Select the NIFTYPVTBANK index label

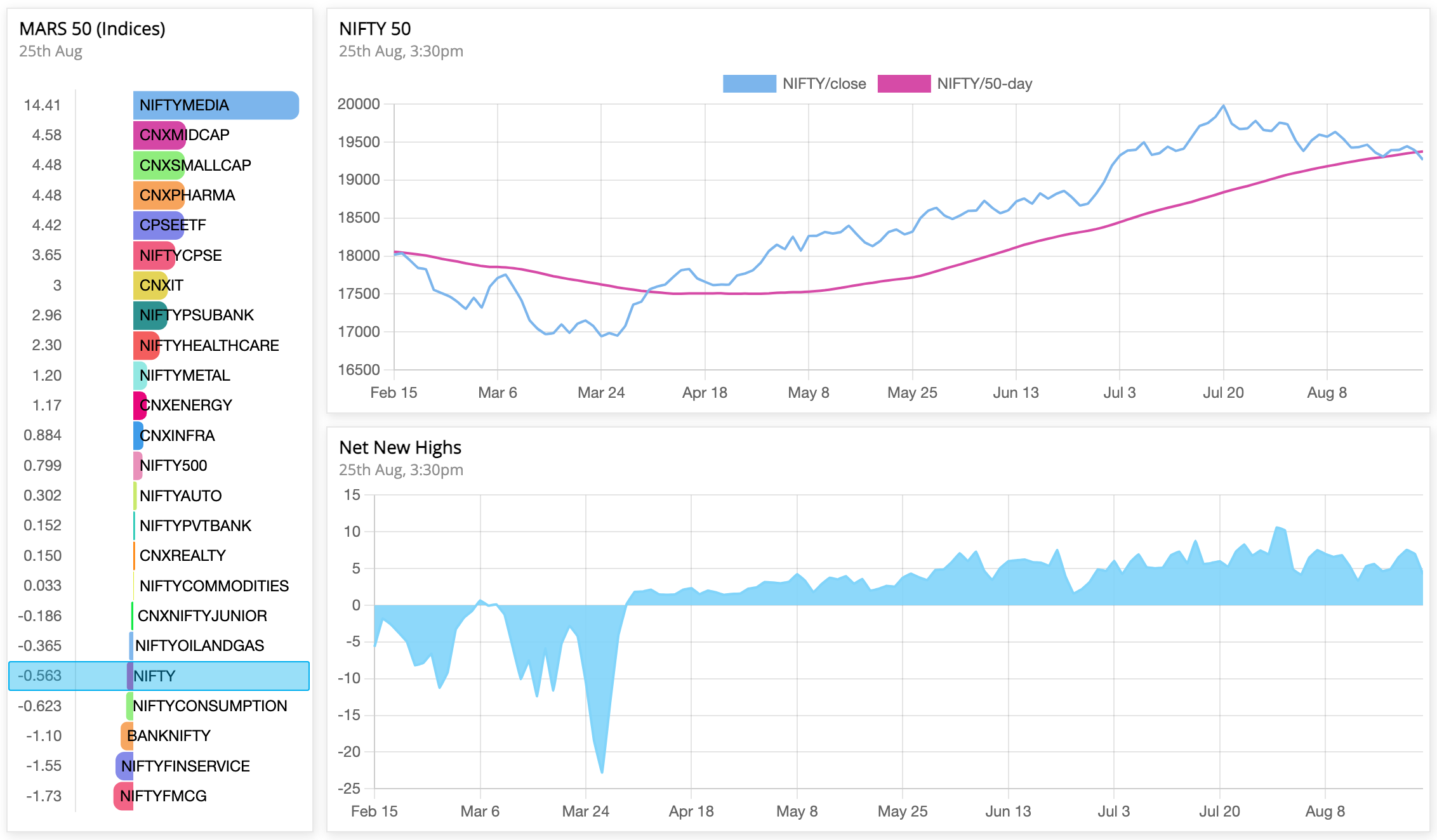(x=195, y=526)
